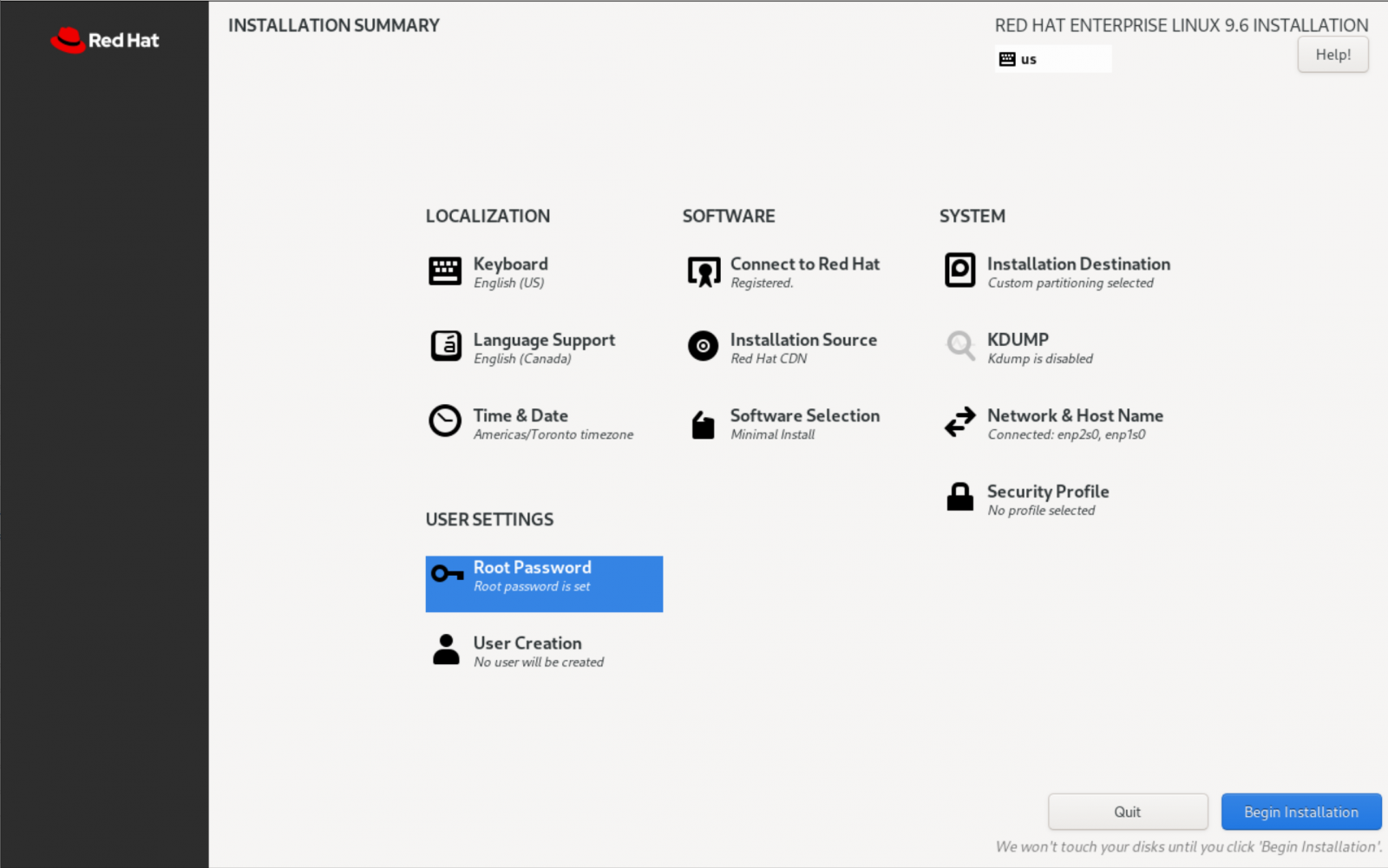This screenshot has width=1388, height=868.
Task: Click the Connect to Red Hat certificate icon
Action: coord(704,271)
